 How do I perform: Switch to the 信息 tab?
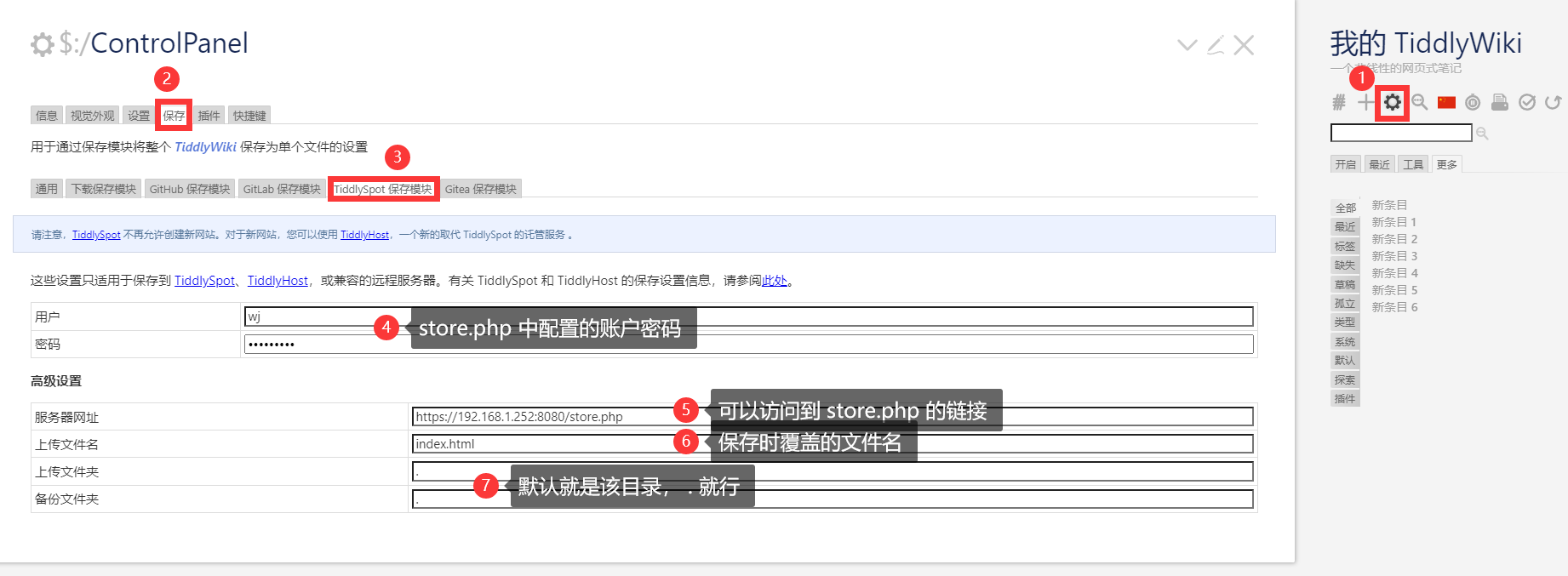[47, 116]
